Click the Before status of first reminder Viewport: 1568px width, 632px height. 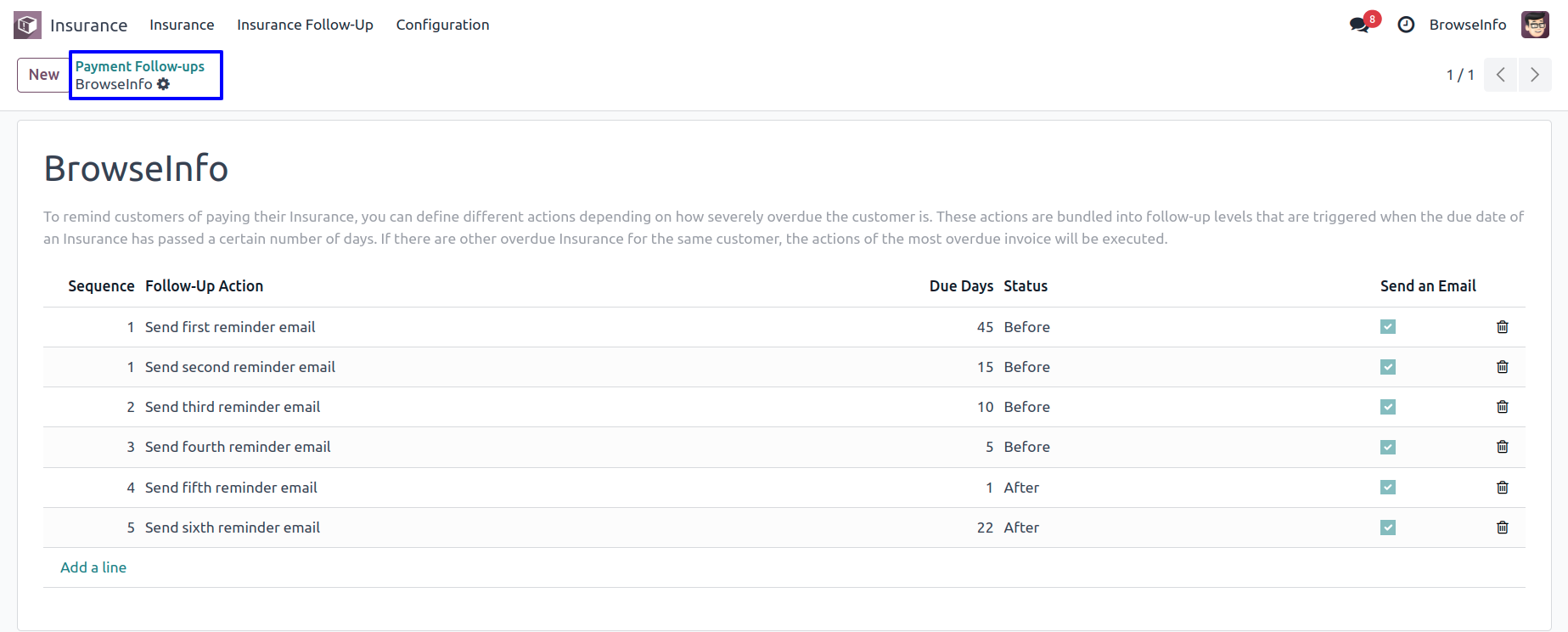1027,327
